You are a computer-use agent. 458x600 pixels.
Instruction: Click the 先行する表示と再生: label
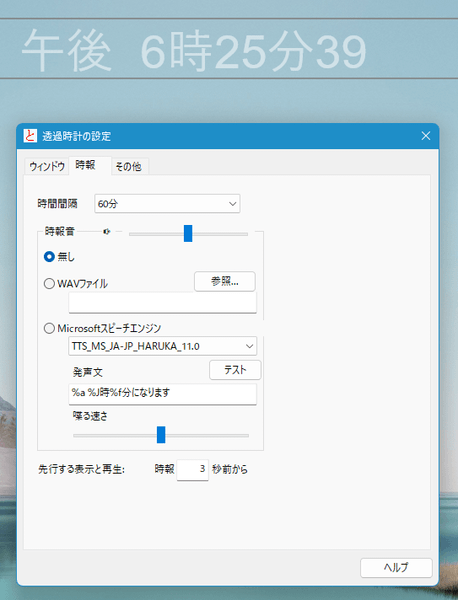81,470
